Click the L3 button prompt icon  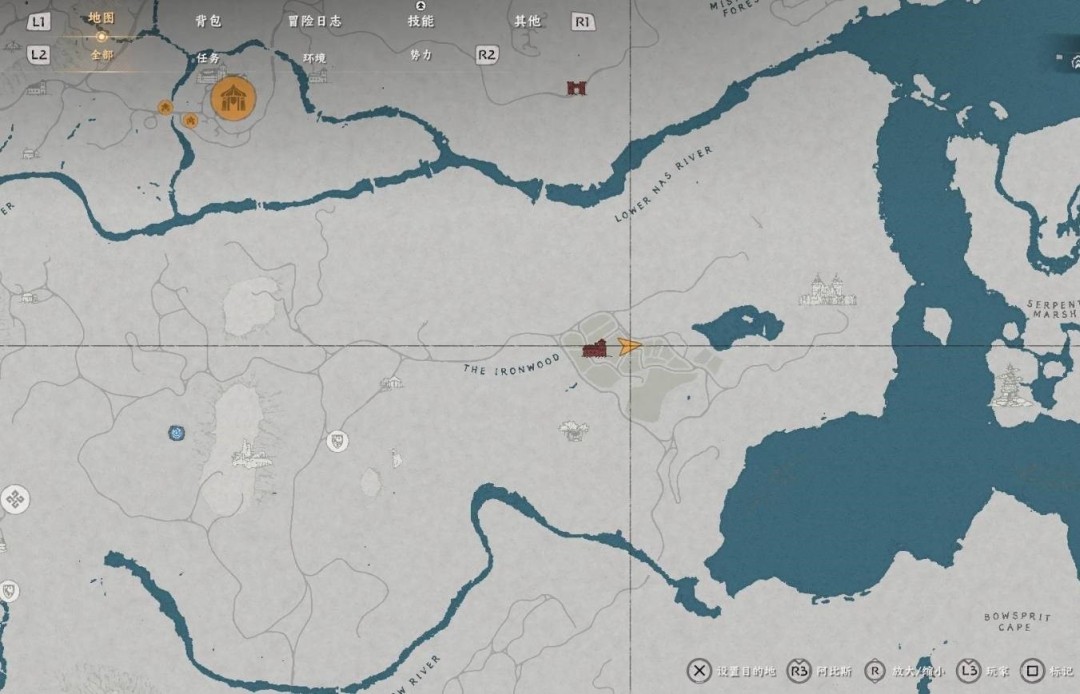968,670
